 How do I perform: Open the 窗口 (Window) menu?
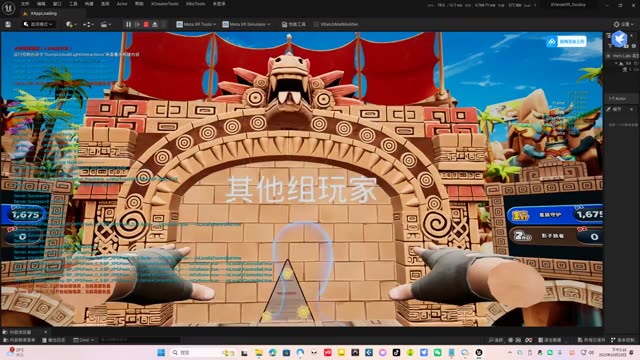pyautogui.click(x=57, y=4)
